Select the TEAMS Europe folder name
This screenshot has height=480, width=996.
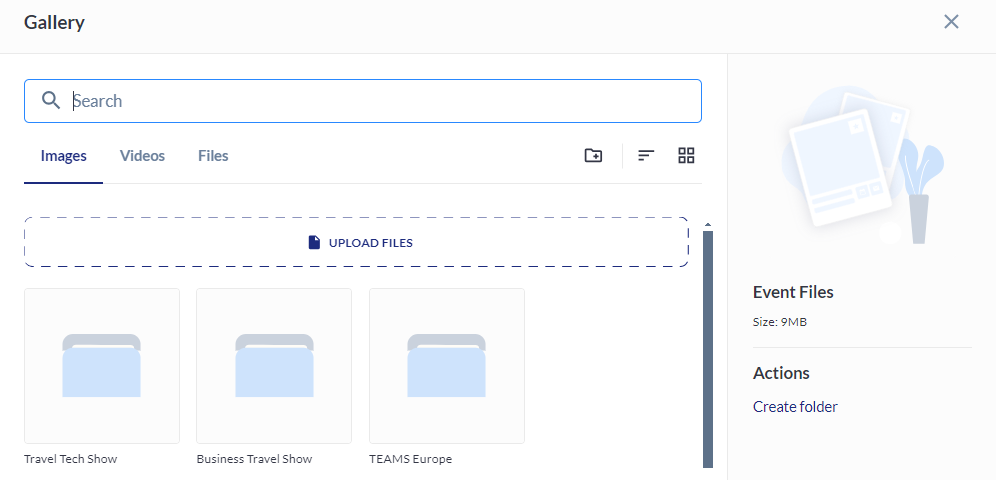click(410, 459)
